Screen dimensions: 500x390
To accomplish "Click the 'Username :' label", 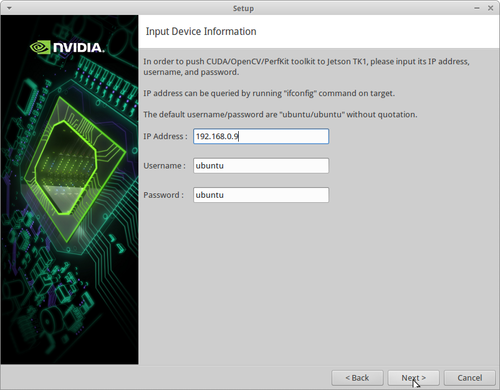I will (164, 166).
